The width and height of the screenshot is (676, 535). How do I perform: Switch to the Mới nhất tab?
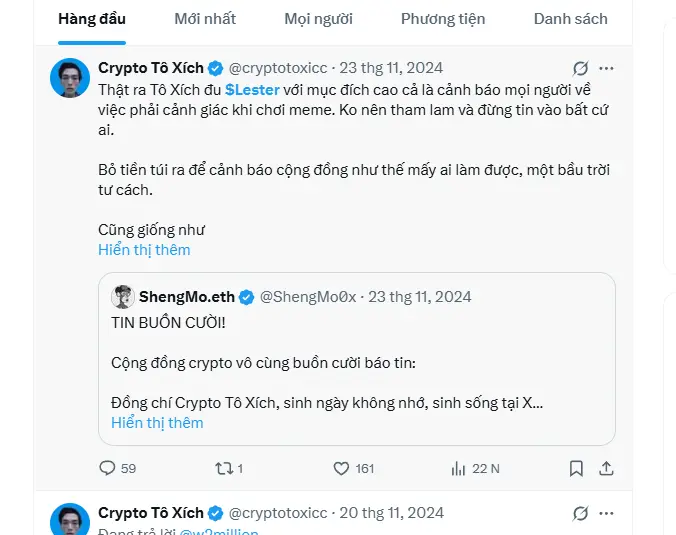click(x=205, y=19)
